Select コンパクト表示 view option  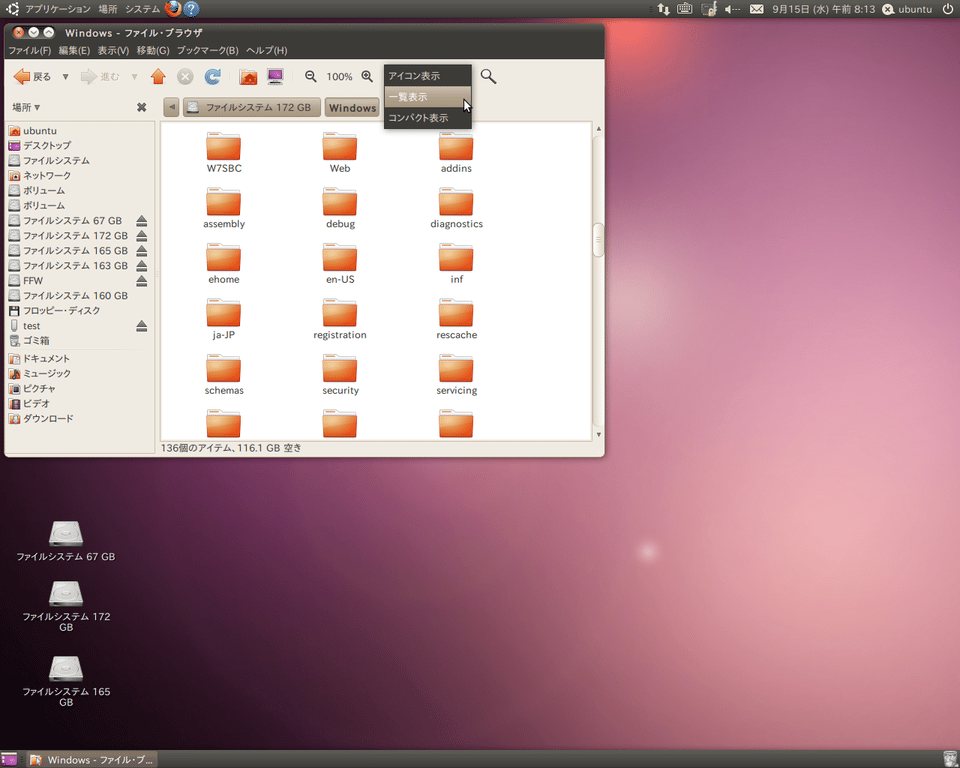(428, 118)
